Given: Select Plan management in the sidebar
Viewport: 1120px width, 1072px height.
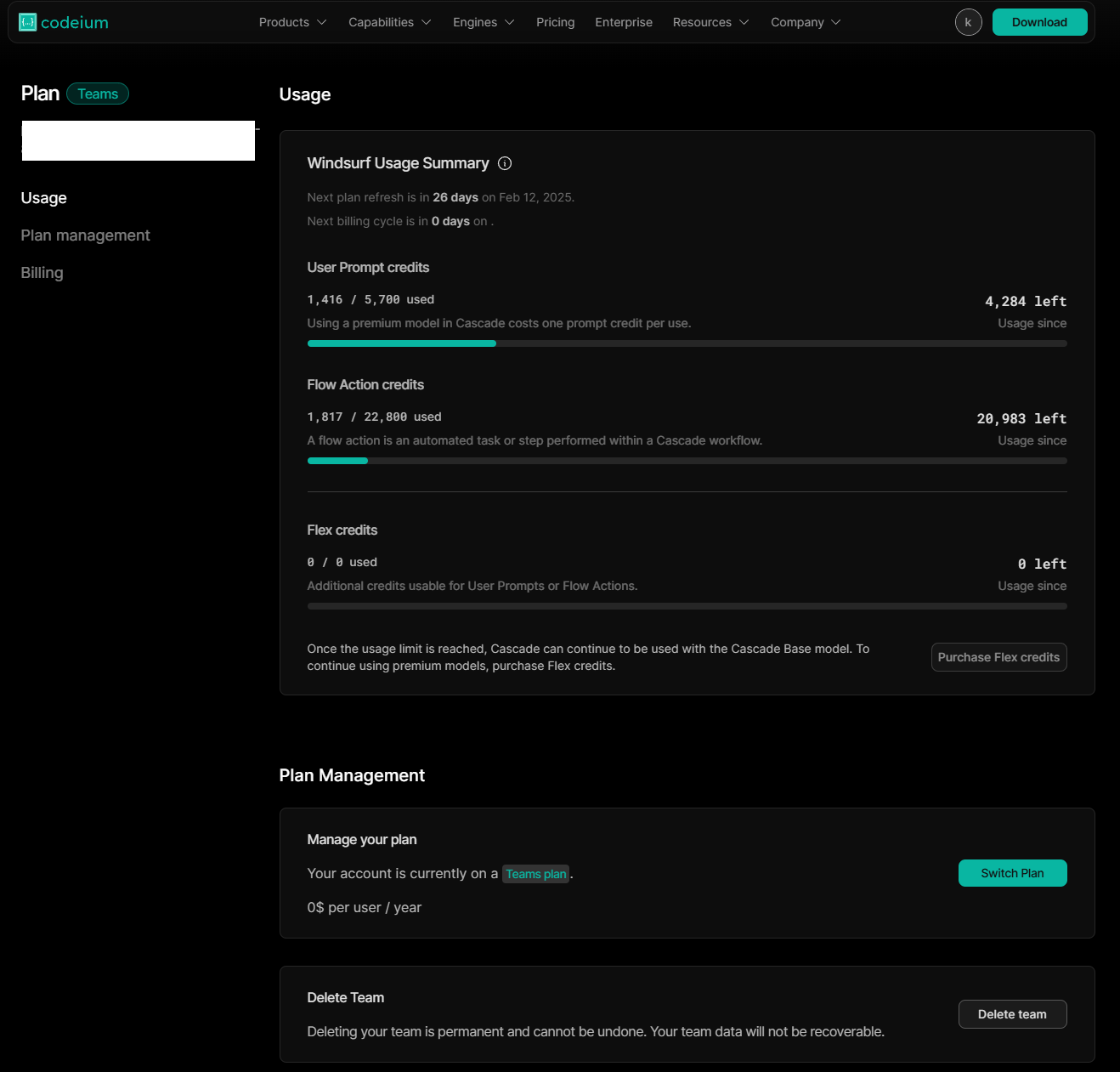Looking at the screenshot, I should (85, 235).
